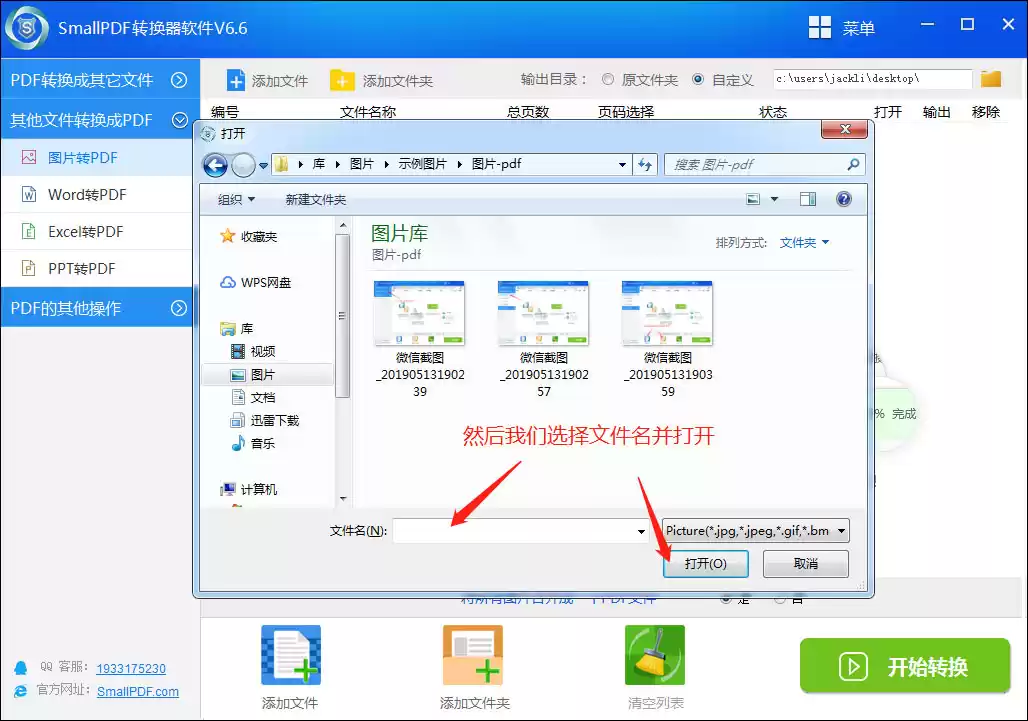Select the custom output directory radio button
This screenshot has height=721, width=1028.
coord(698,80)
